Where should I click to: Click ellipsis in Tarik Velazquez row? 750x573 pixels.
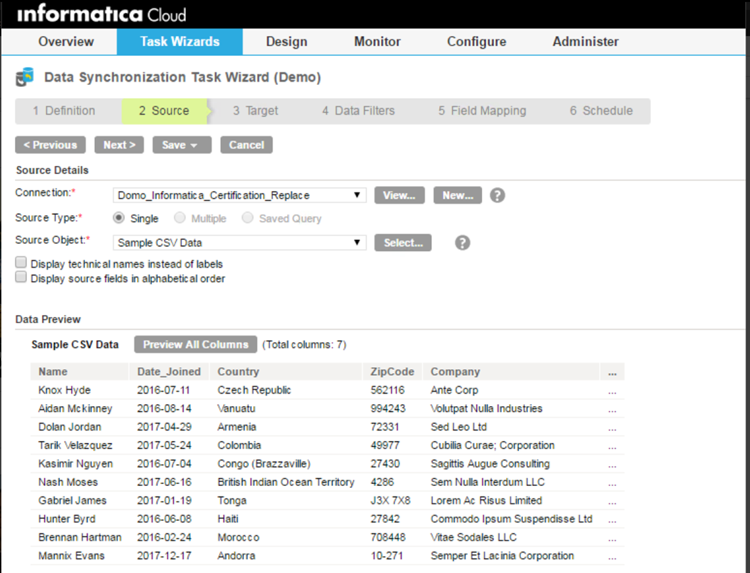pyautogui.click(x=612, y=446)
